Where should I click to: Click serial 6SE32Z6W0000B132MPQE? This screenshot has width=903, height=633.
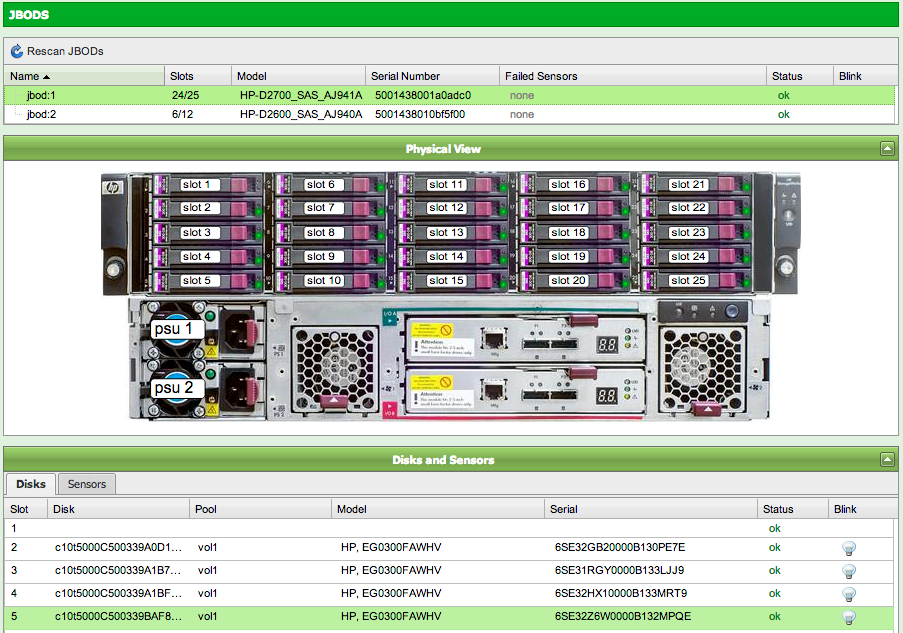tap(623, 617)
